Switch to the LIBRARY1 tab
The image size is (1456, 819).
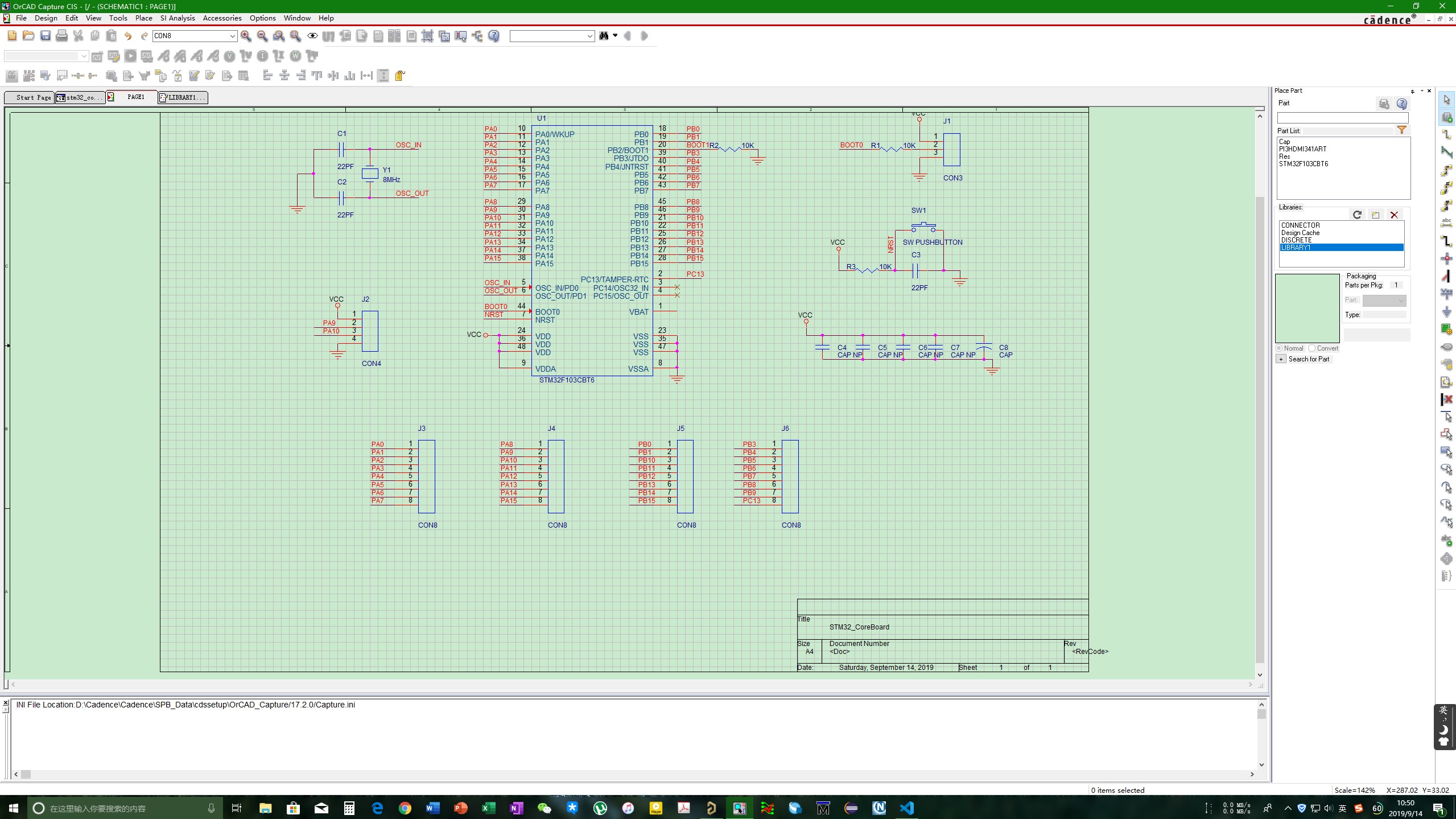183,97
